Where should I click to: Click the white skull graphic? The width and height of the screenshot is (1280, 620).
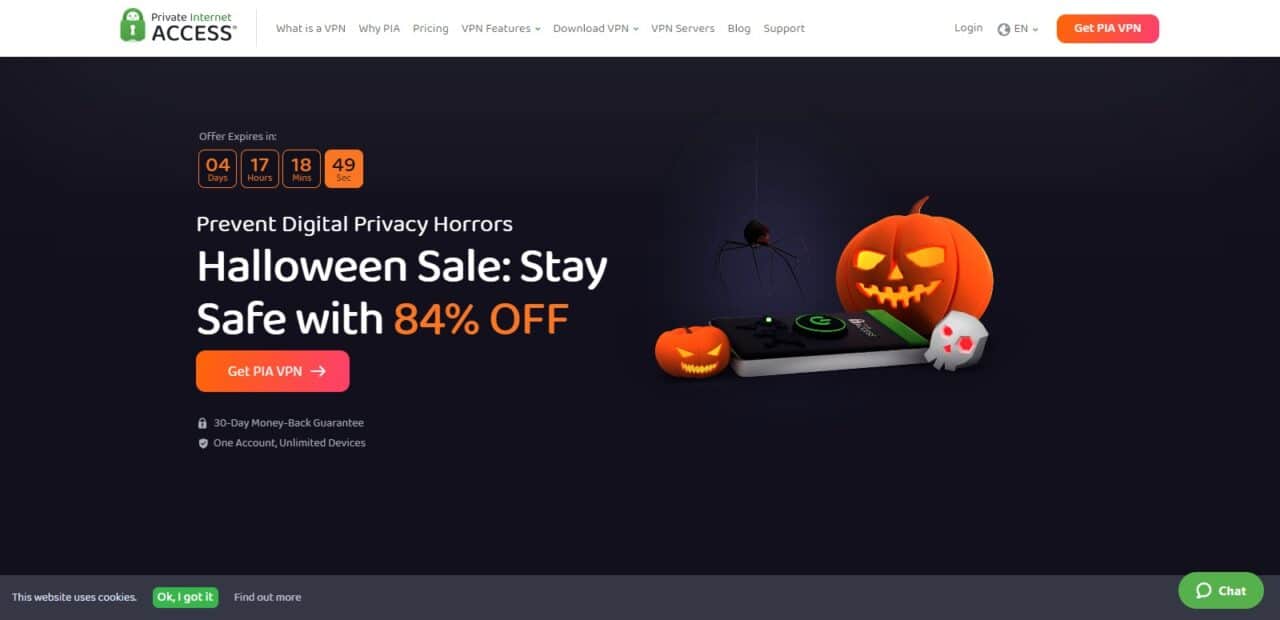[956, 341]
